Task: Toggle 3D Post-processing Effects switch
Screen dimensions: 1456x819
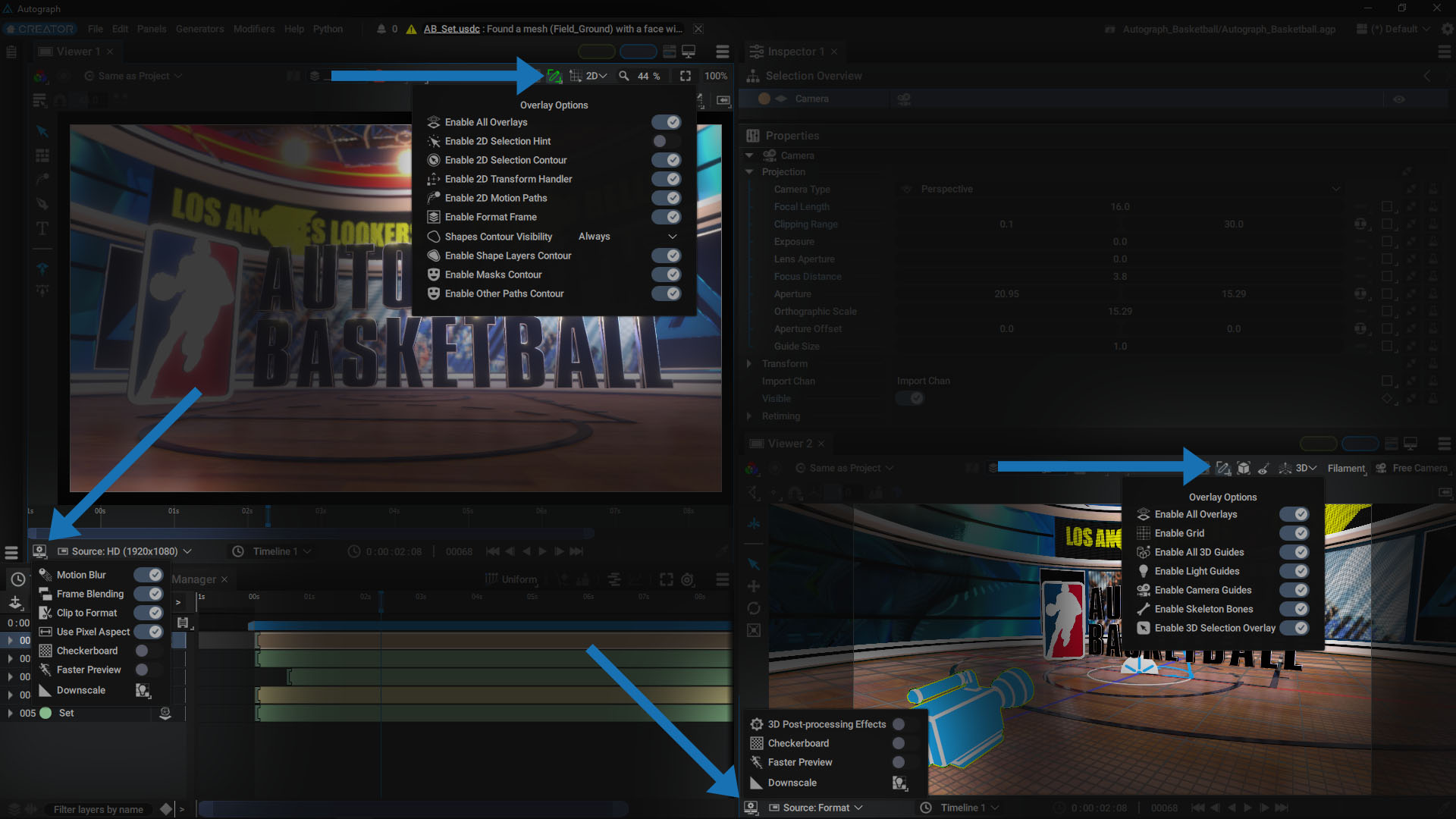Action: (x=905, y=724)
